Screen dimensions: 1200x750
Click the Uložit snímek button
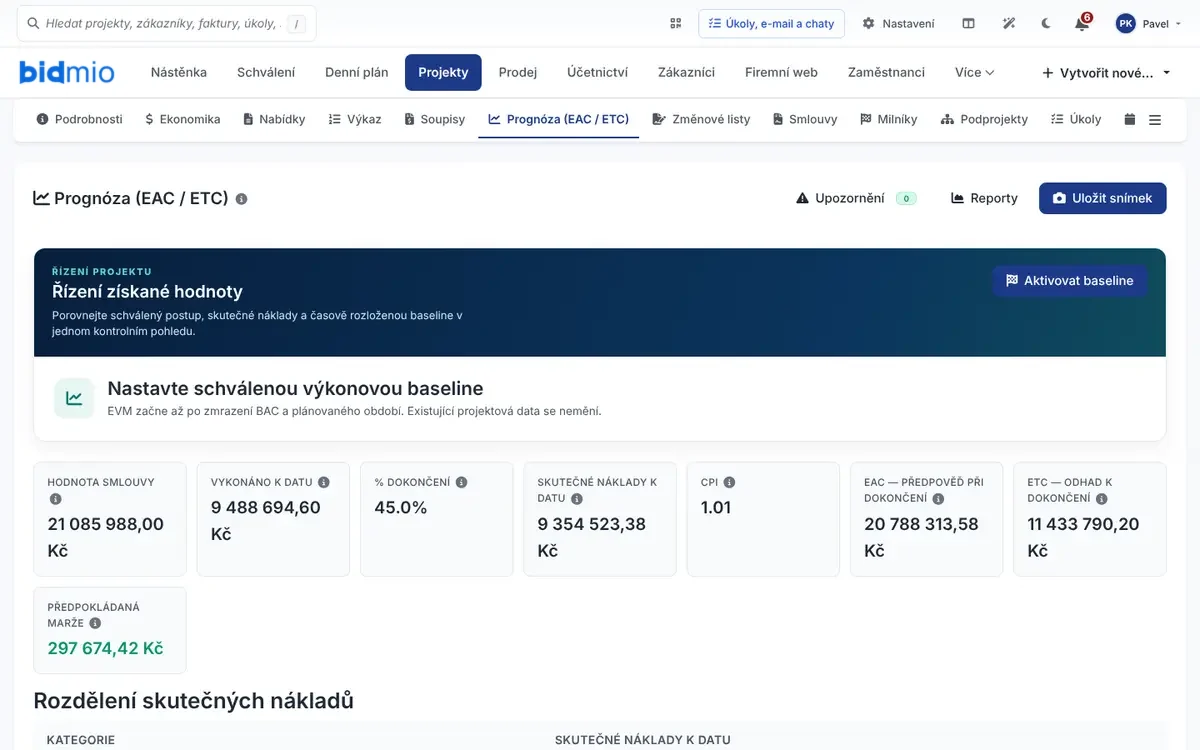coord(1103,198)
